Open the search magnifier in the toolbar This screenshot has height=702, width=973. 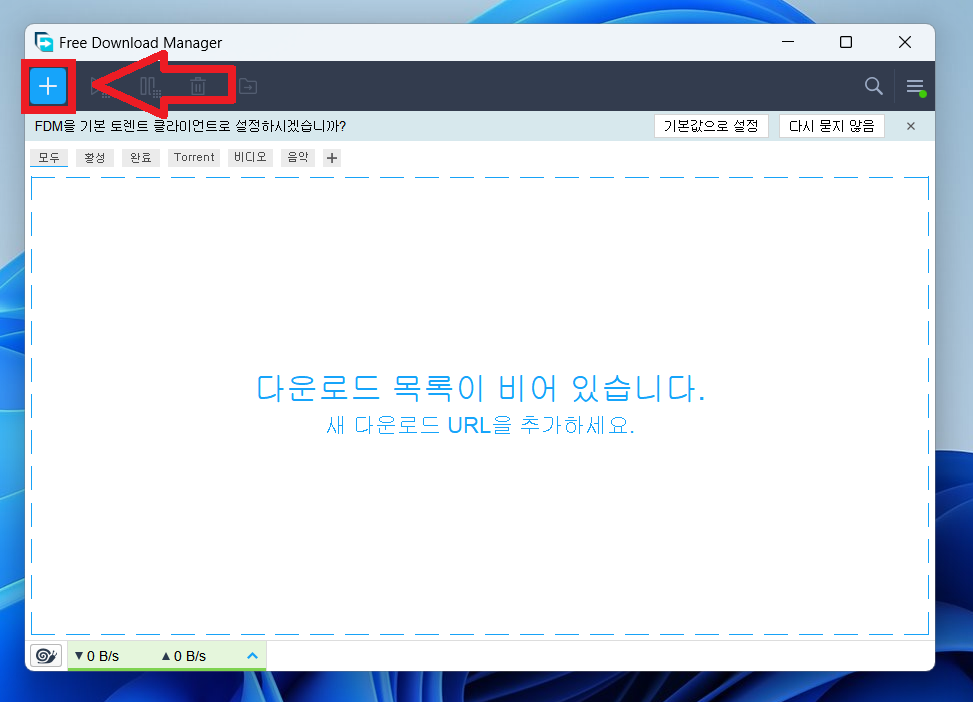click(874, 86)
